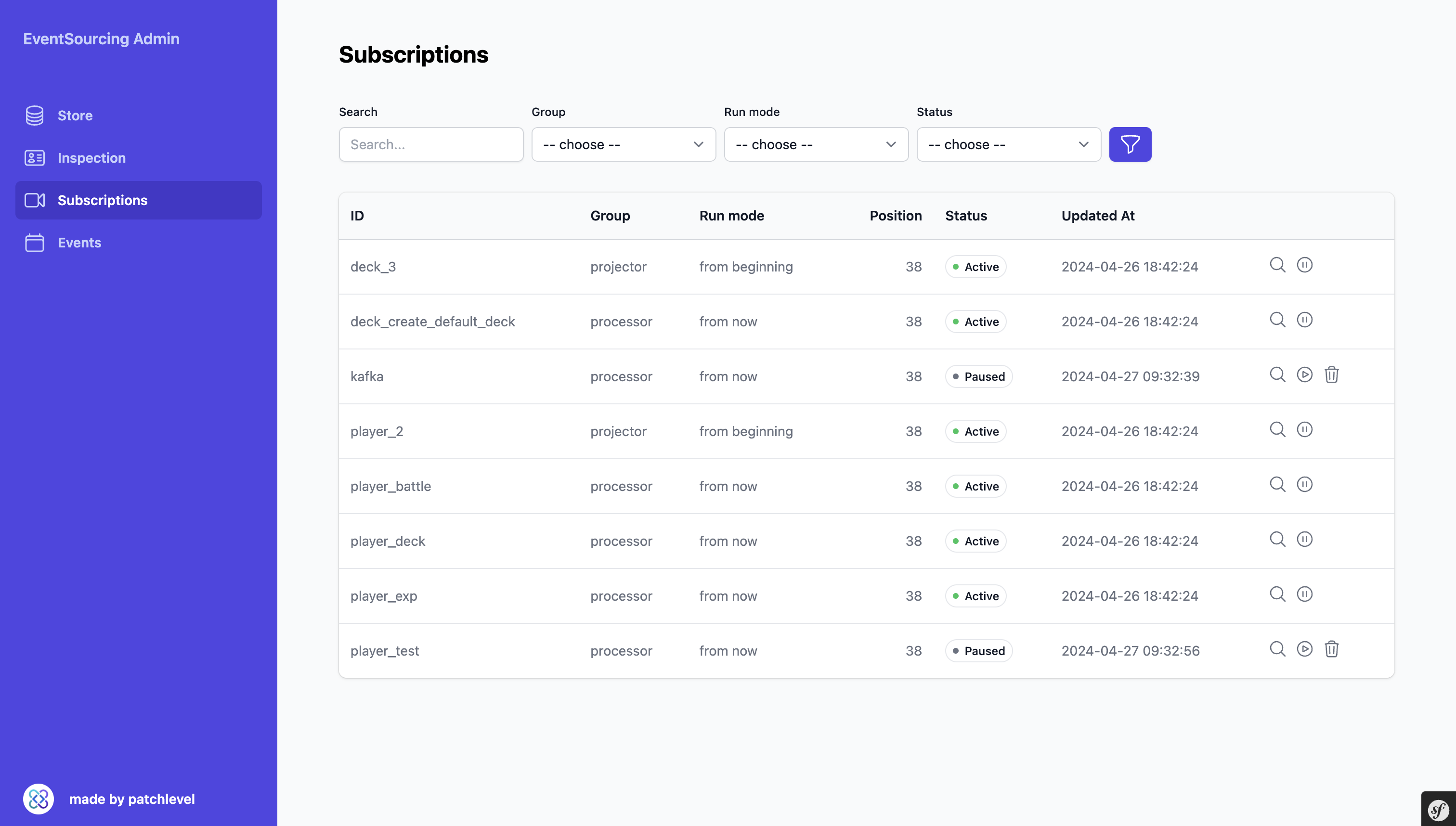Screen dimensions: 1456x826
Task: Click the player_exp ID cell
Action: point(384,596)
